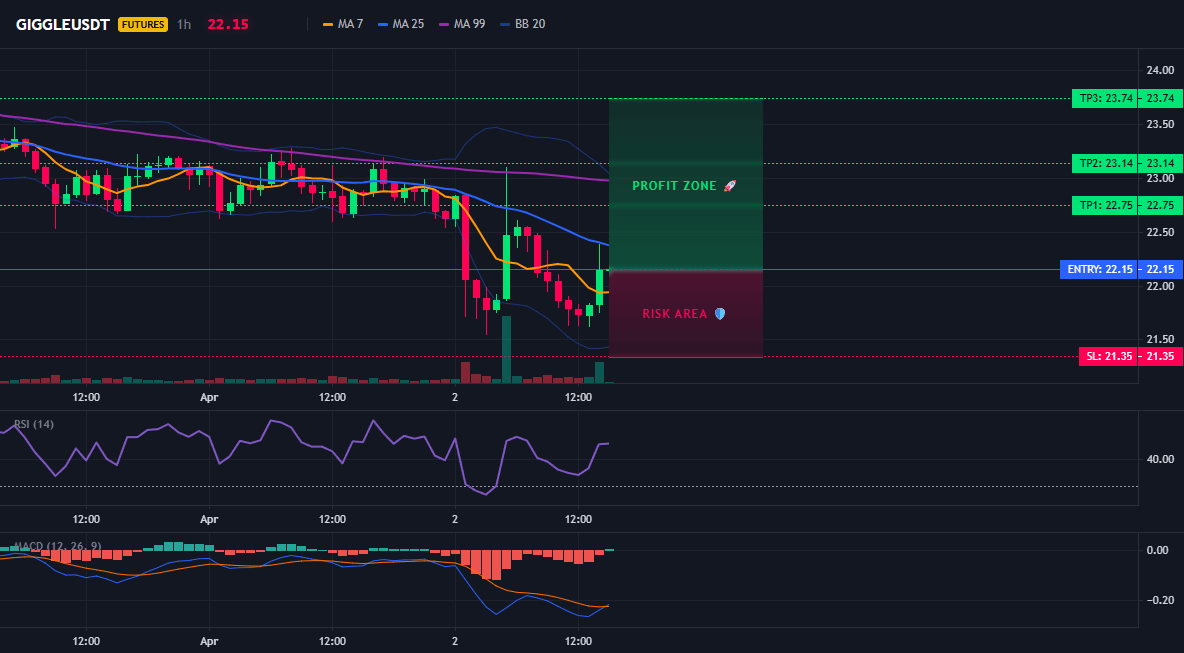Viewport: 1184px width, 653px height.
Task: Click the 0.00 MACD axis value
Action: pyautogui.click(x=1160, y=550)
